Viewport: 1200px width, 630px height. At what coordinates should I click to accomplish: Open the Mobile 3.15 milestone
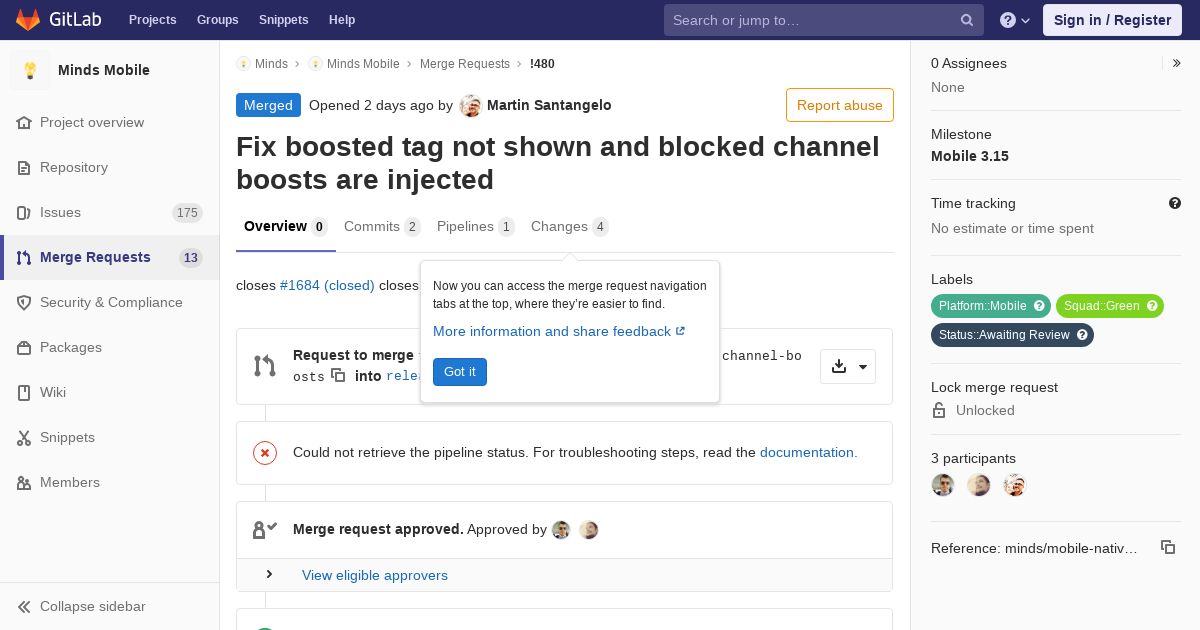(970, 156)
